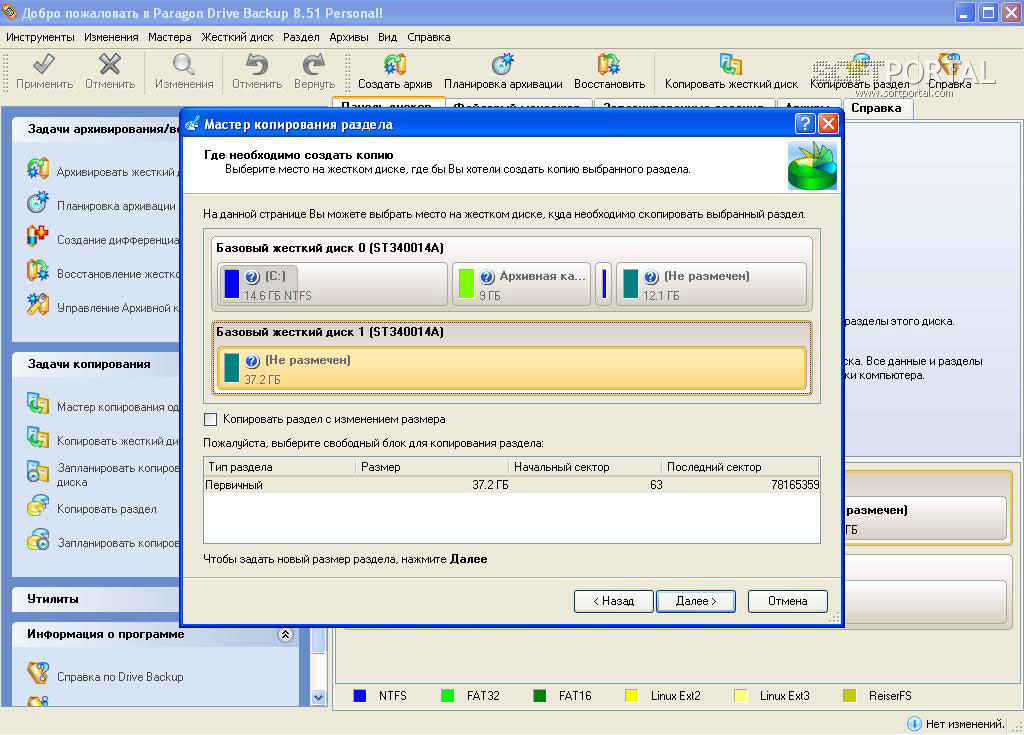This screenshot has height=735, width=1024.
Task: Open Планировка архивации in sidebar
Action: pyautogui.click(x=103, y=205)
